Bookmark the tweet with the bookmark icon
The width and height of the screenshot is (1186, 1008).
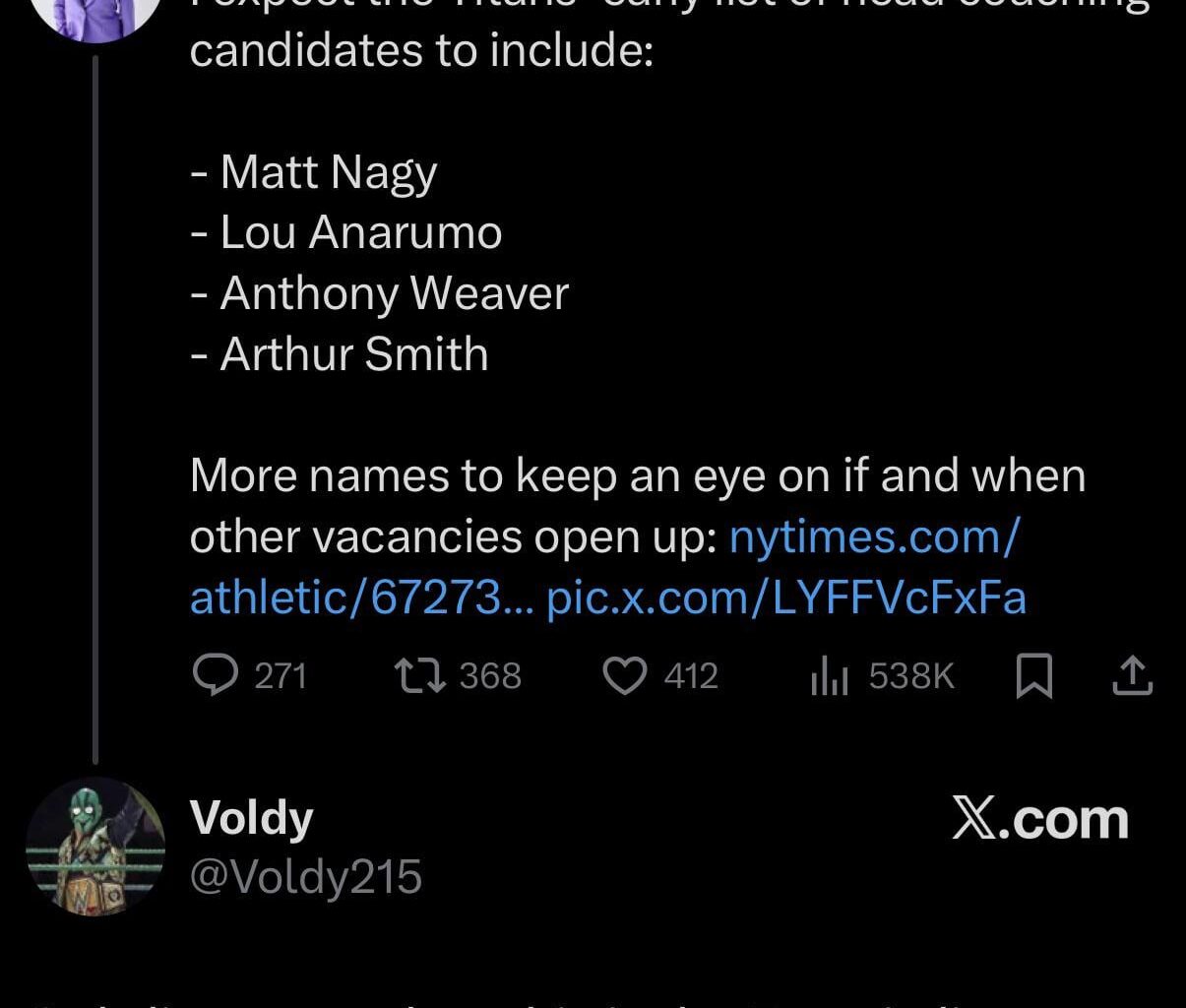pos(1033,676)
